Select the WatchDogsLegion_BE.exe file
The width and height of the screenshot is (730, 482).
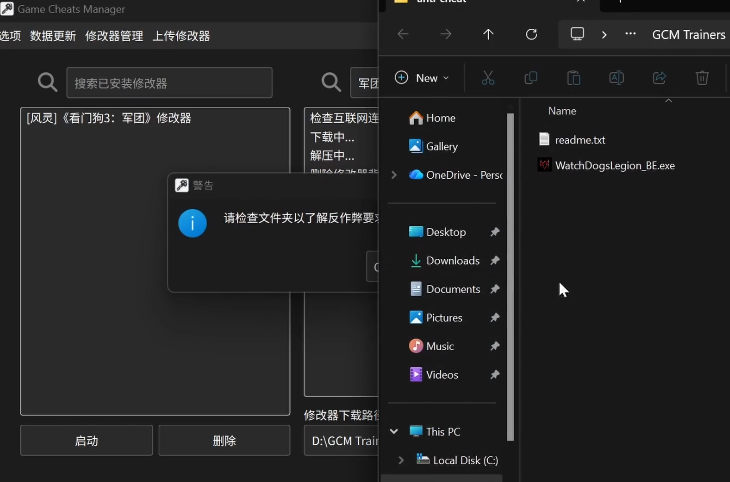tap(606, 165)
